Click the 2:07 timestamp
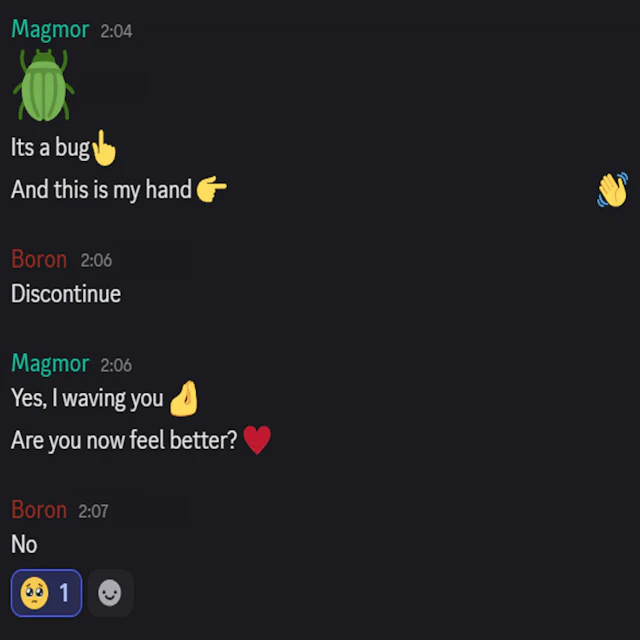Image resolution: width=640 pixels, height=640 pixels. (x=93, y=511)
